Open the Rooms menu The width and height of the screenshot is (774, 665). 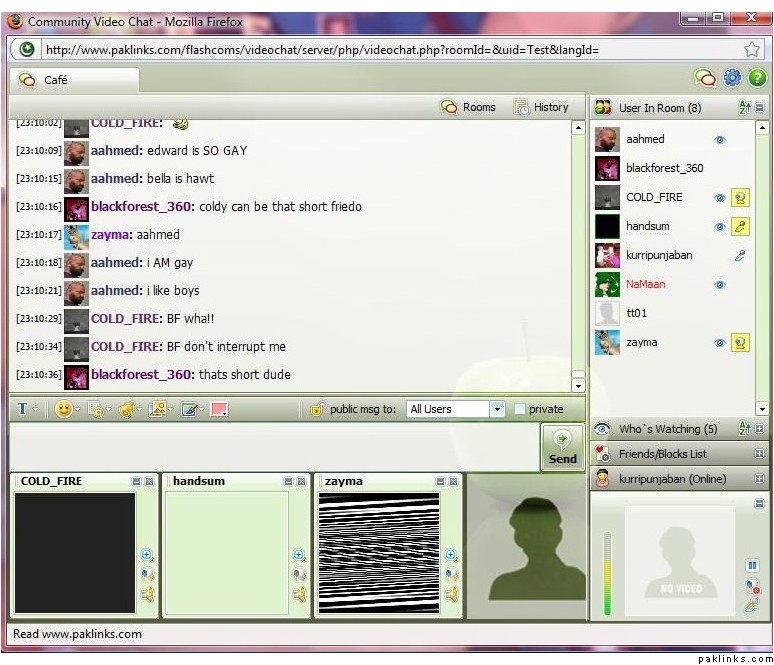(x=468, y=107)
